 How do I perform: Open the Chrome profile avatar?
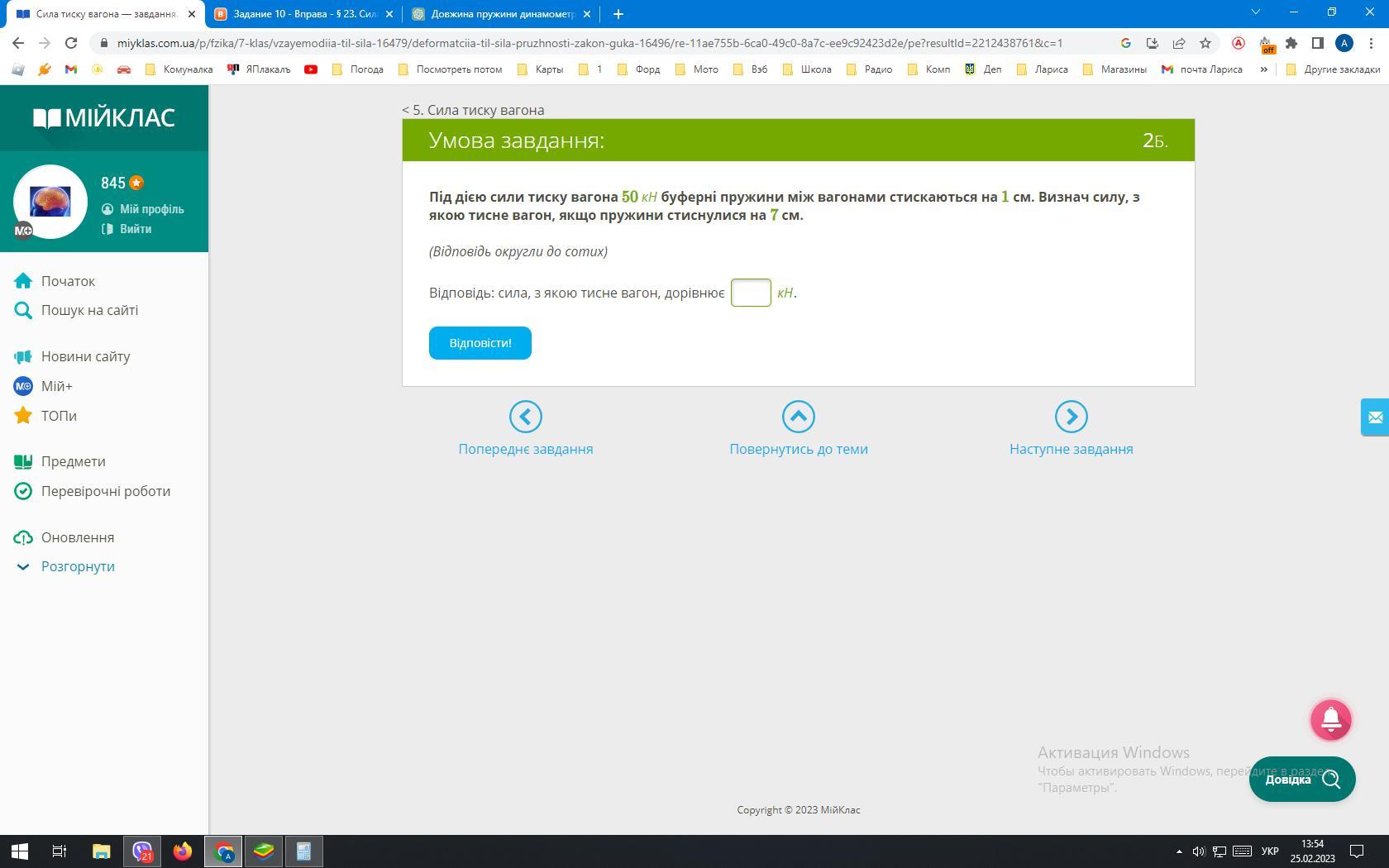[x=1344, y=43]
